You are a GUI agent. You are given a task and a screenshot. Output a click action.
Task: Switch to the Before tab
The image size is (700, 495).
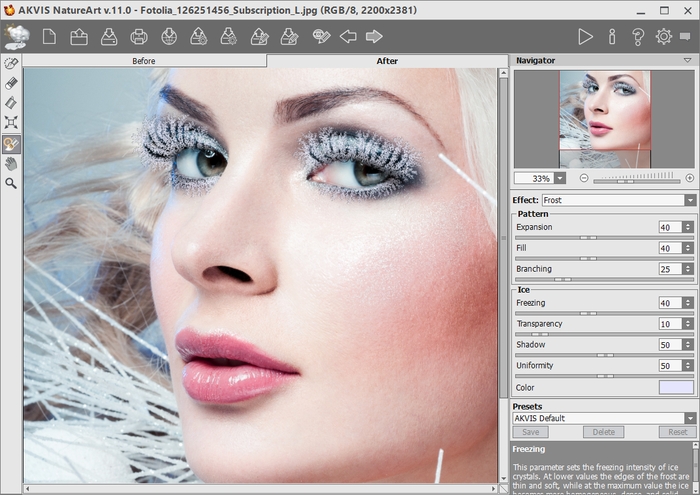144,61
